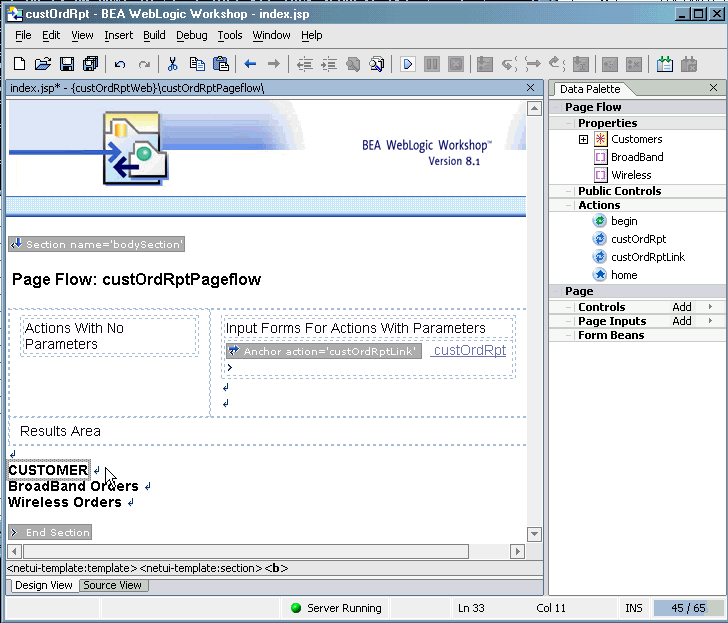
Task: Open the Page Inputs Add dropdown arrow
Action: tap(710, 321)
